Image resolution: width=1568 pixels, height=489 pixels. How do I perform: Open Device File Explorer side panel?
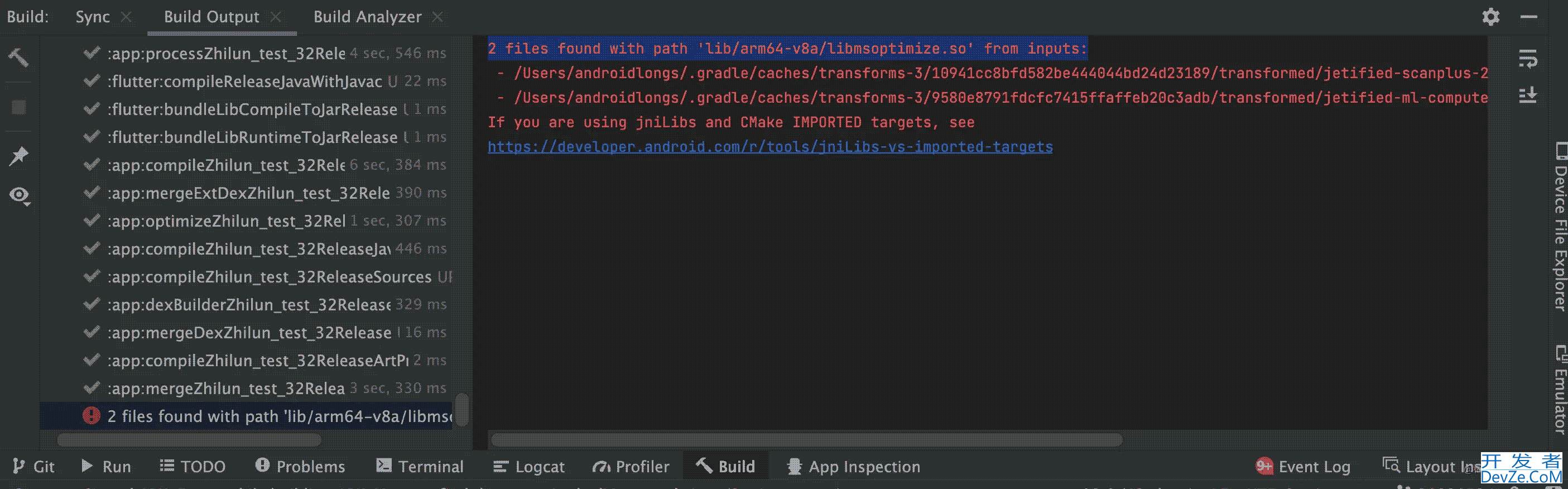[x=1560, y=226]
